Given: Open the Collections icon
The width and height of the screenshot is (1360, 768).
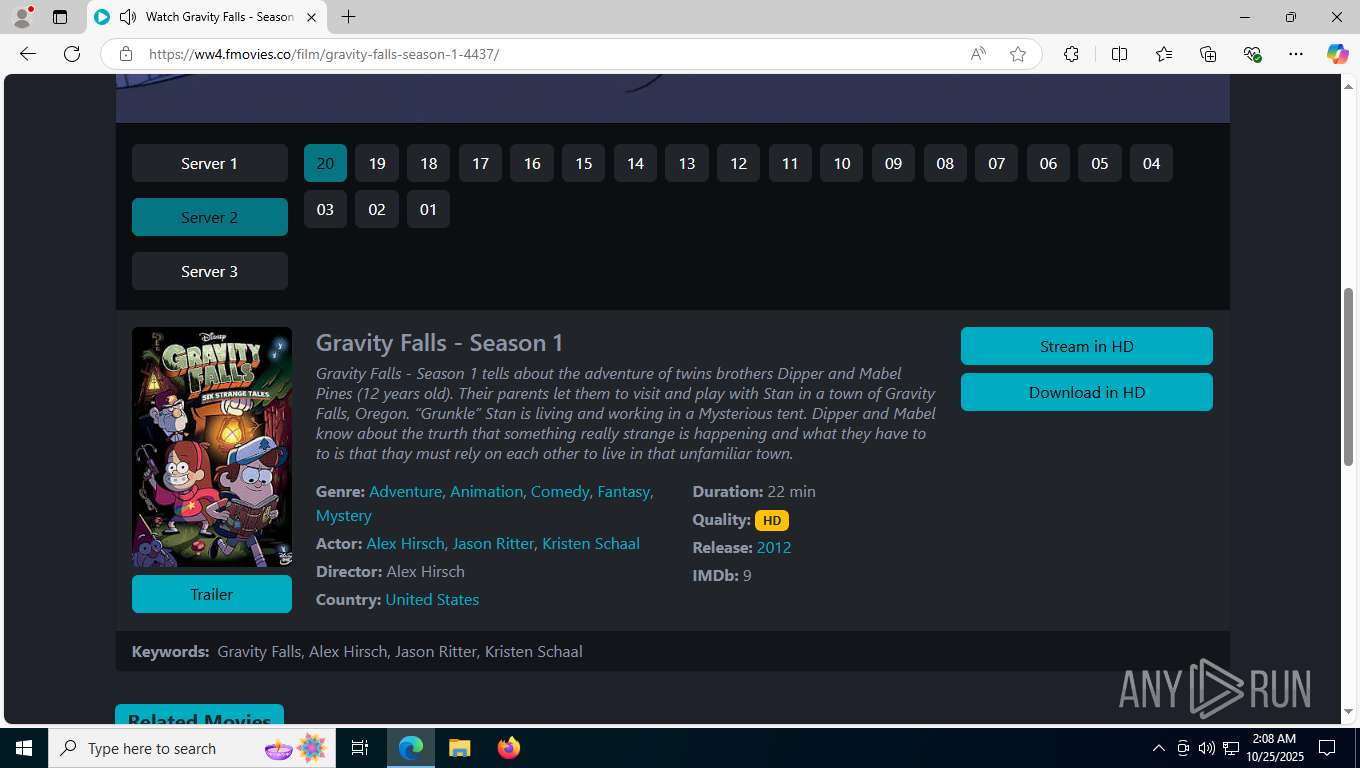Looking at the screenshot, I should coord(1208,54).
